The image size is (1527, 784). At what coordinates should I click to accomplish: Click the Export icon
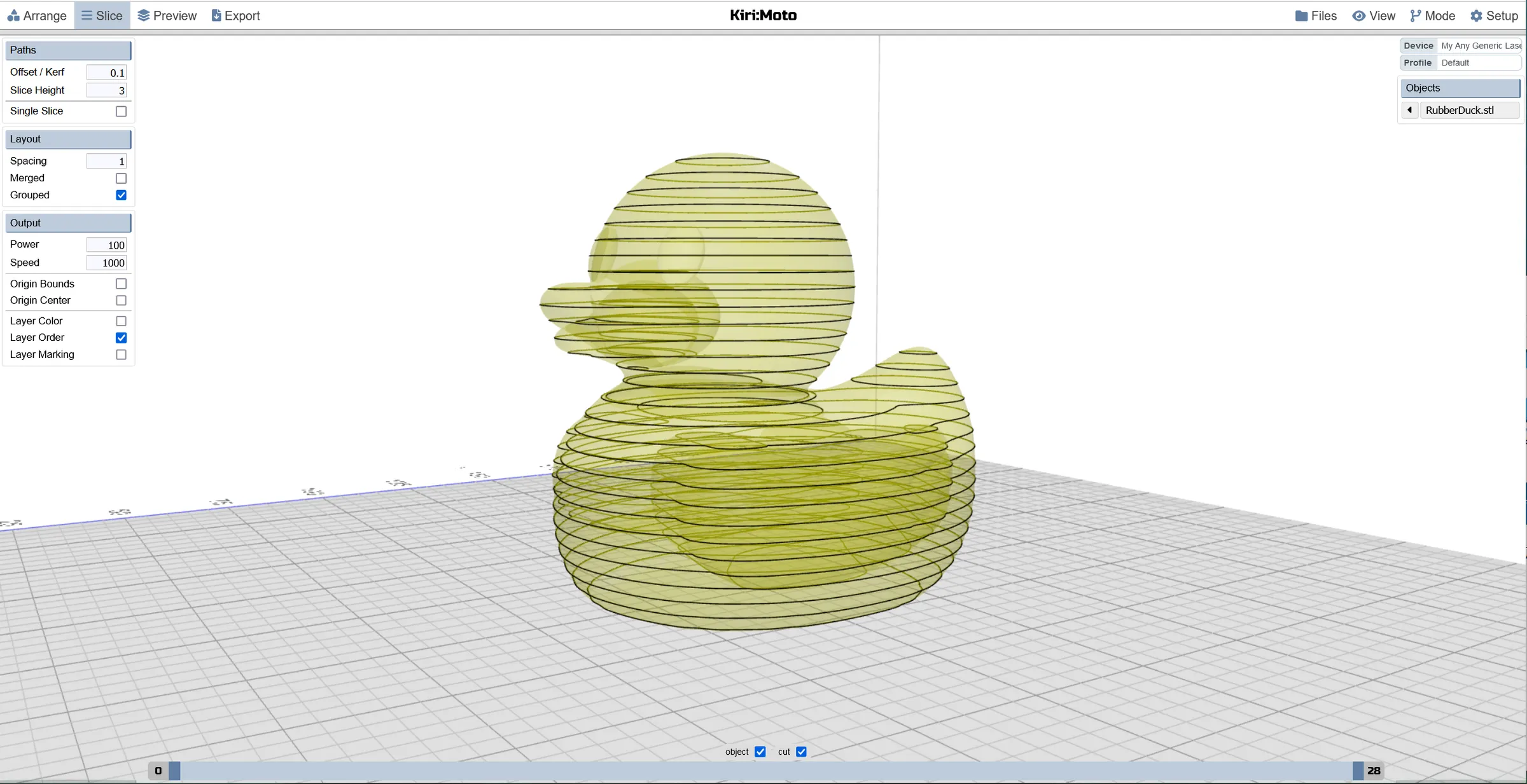[216, 15]
